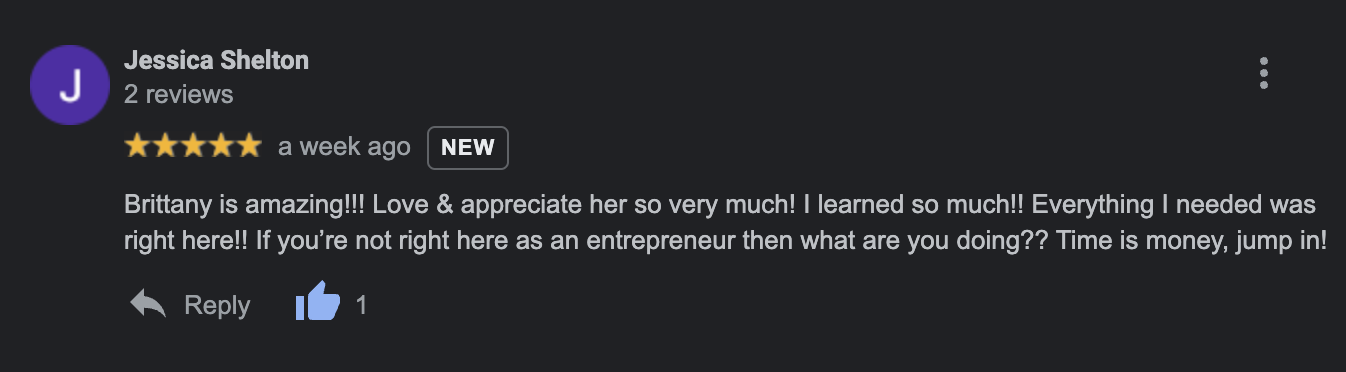Like the review with the thumbs-up icon
Image resolution: width=1346 pixels, height=372 pixels.
coord(318,303)
